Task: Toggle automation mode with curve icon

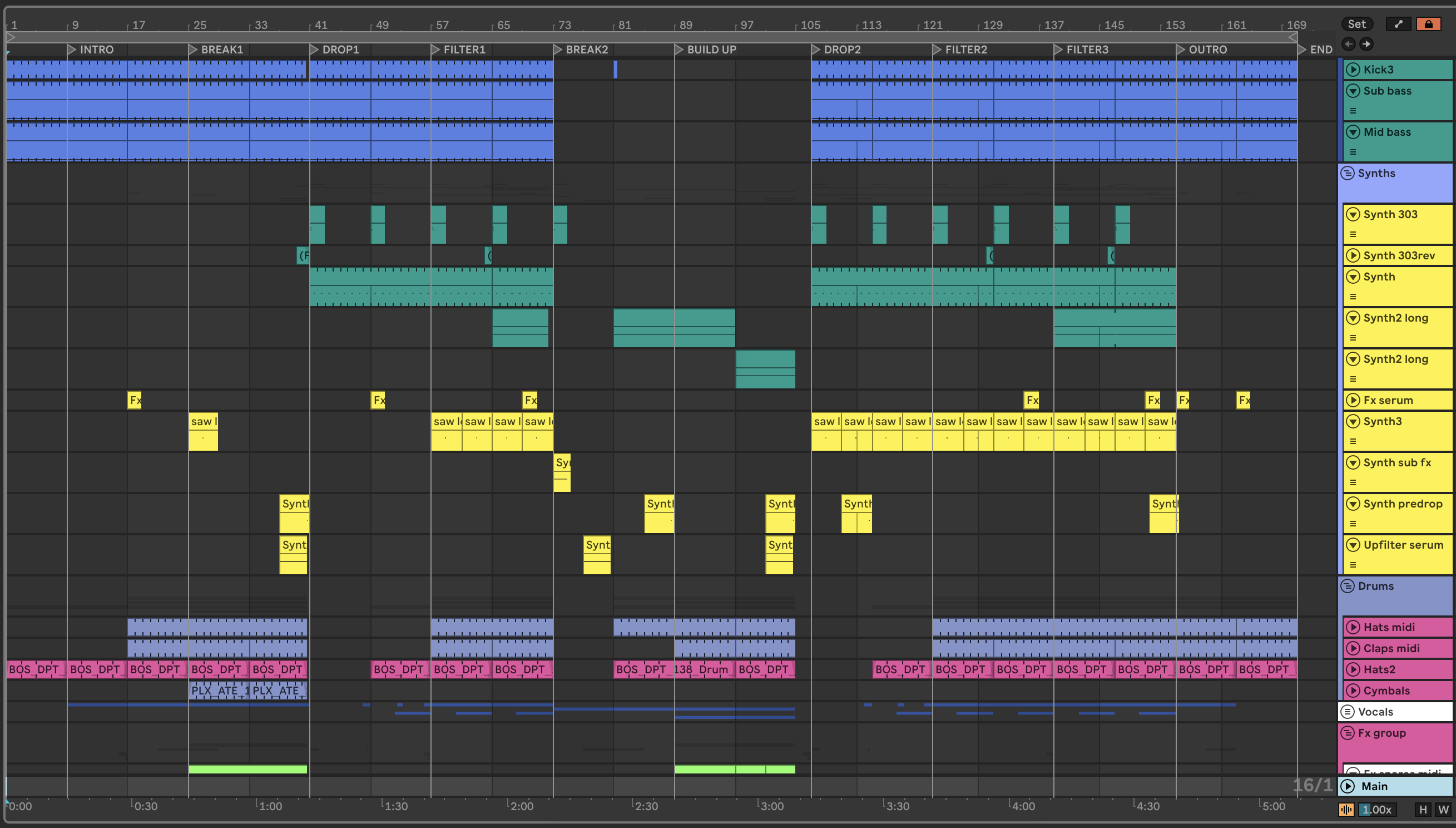Action: click(1398, 24)
